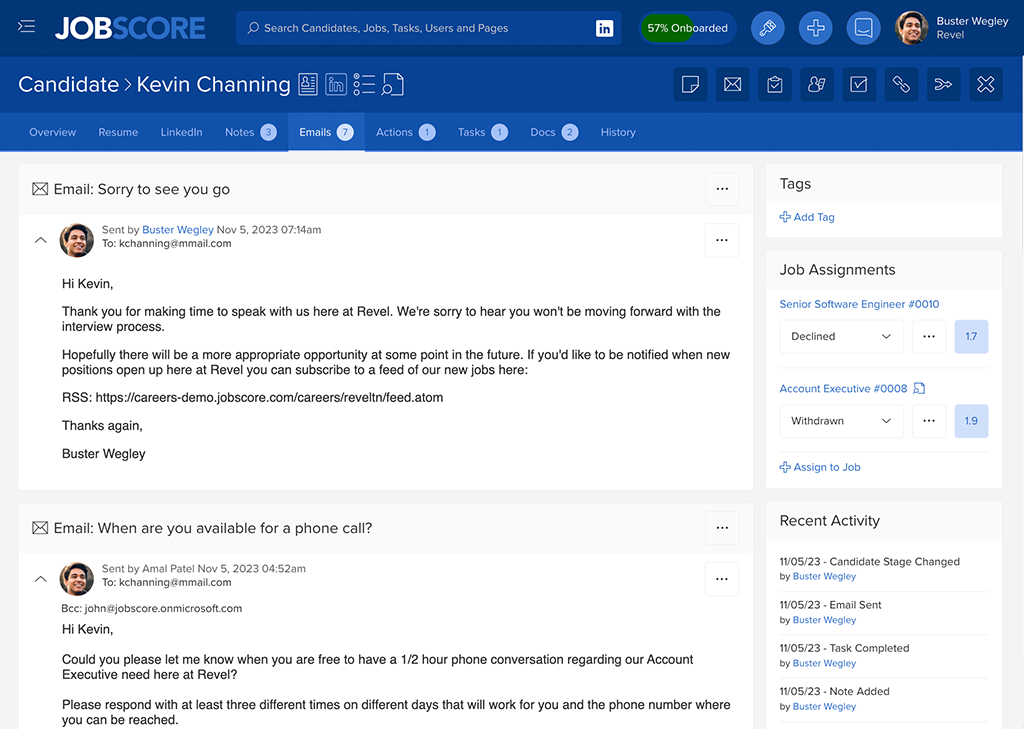Click Buster Wegley under Email Sent activity
This screenshot has height=729, width=1024.
coord(824,620)
